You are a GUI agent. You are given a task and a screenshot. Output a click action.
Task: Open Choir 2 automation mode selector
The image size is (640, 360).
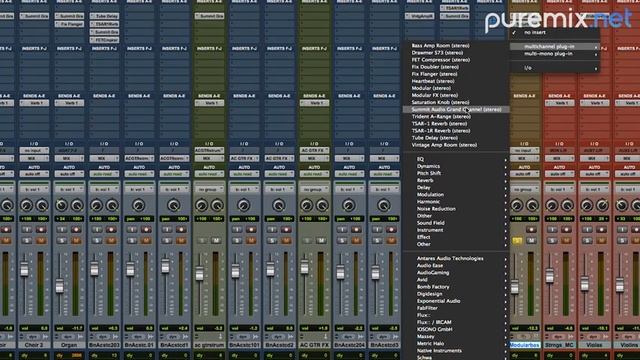(34, 174)
